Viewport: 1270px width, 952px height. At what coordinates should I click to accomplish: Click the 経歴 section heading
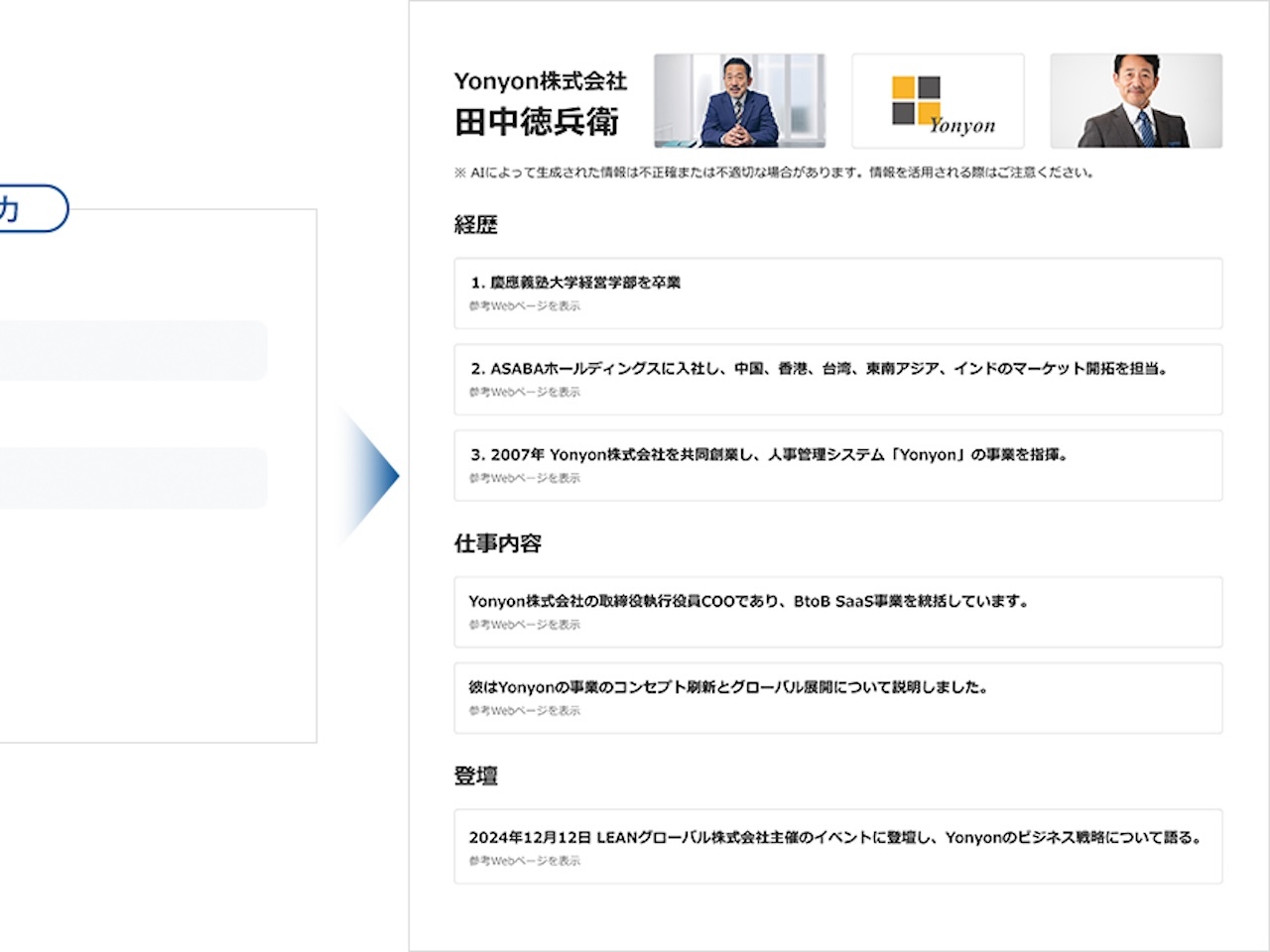[x=475, y=225]
